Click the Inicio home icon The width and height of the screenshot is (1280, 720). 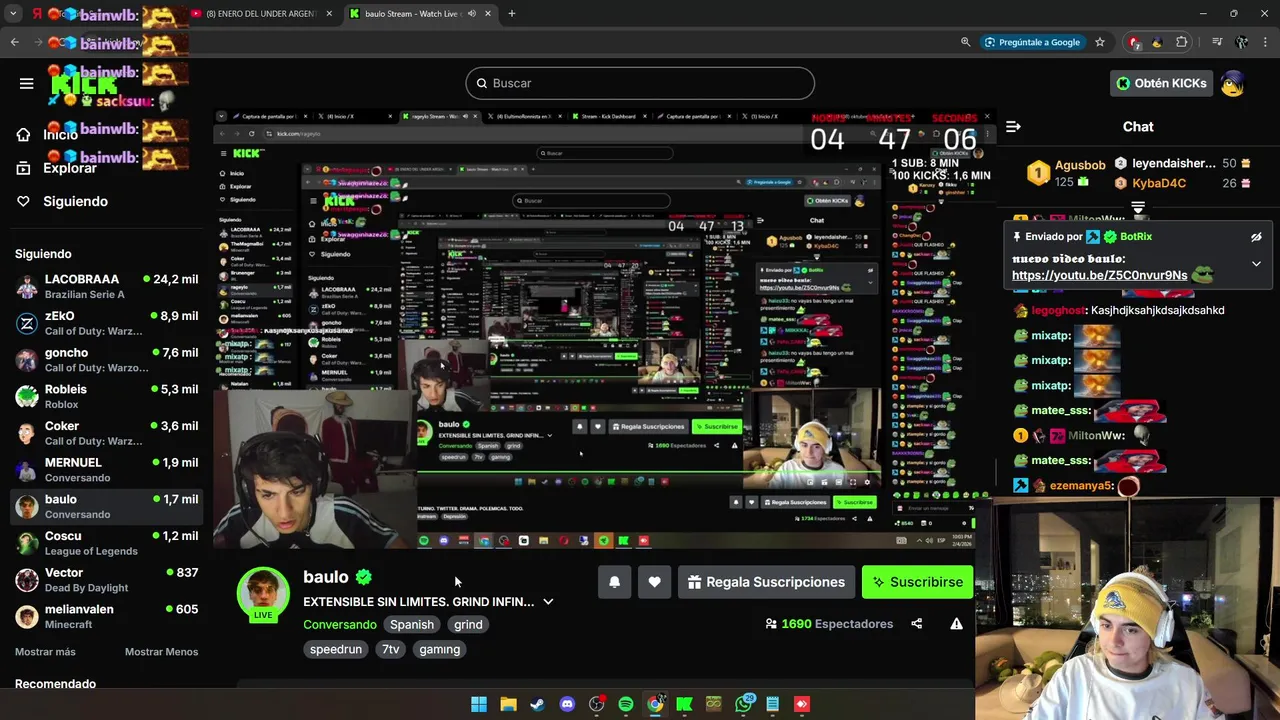23,135
